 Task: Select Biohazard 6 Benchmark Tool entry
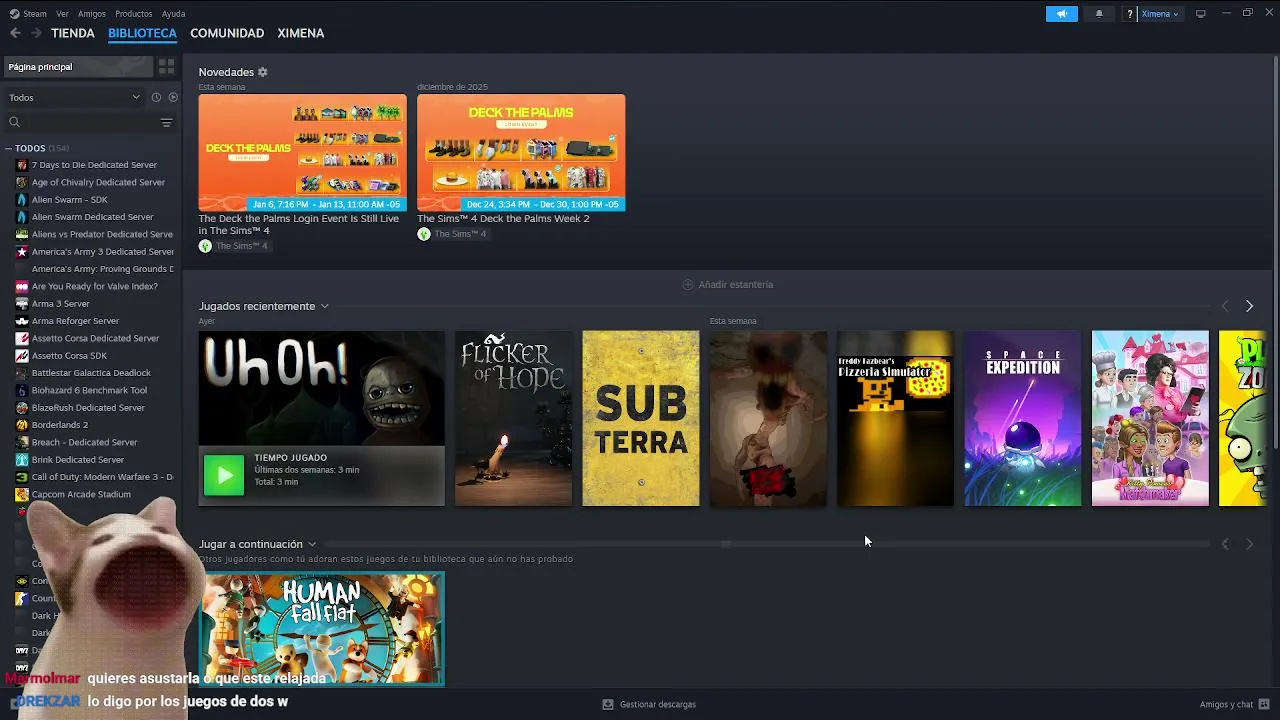pyautogui.click(x=89, y=390)
